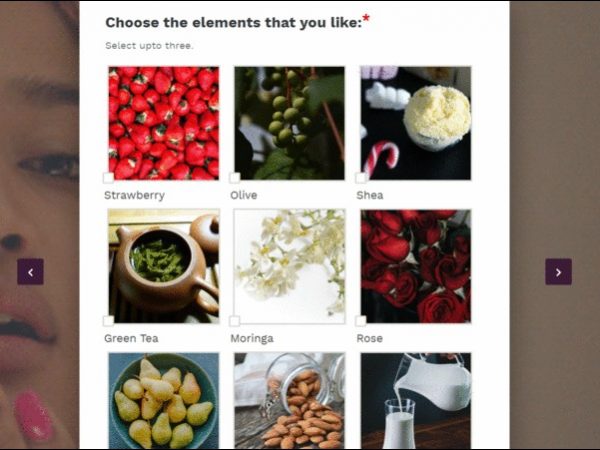The height and width of the screenshot is (450, 600).
Task: Select the Green Tea checkbox
Action: (x=108, y=321)
